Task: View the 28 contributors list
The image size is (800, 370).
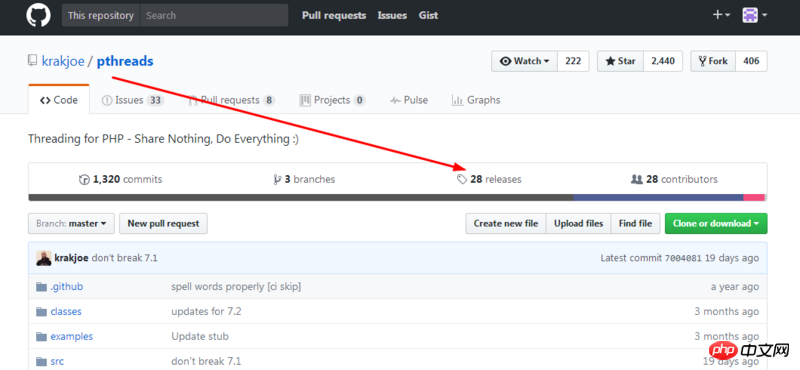Action: pyautogui.click(x=674, y=180)
